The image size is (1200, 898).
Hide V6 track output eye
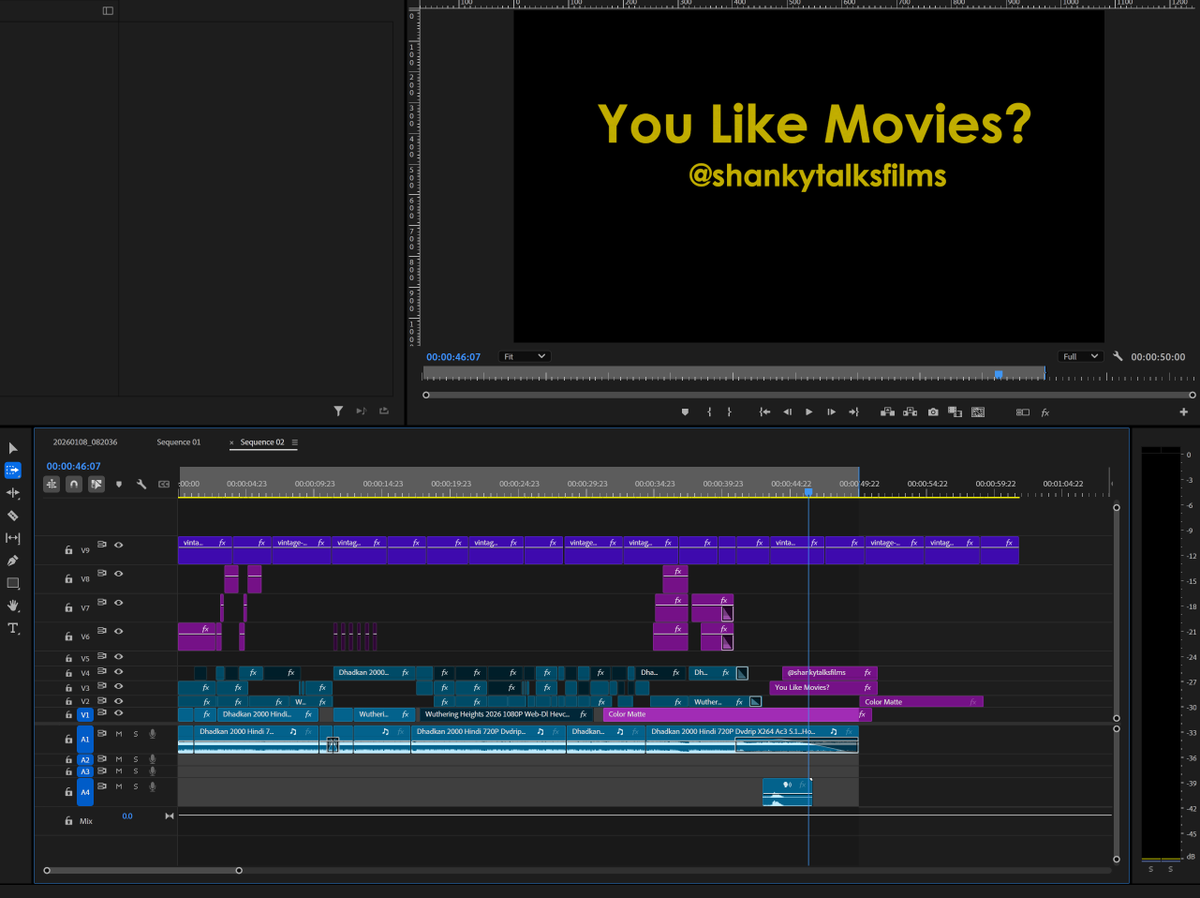point(118,631)
